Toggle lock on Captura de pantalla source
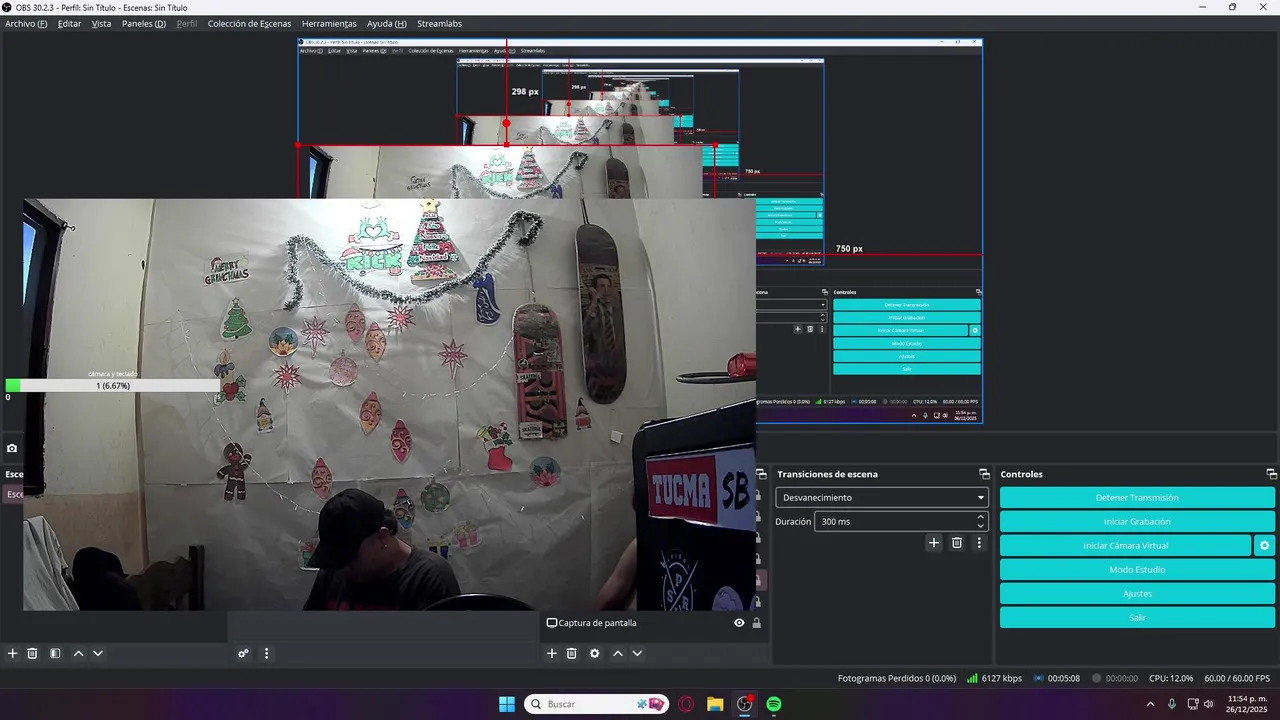 756,623
